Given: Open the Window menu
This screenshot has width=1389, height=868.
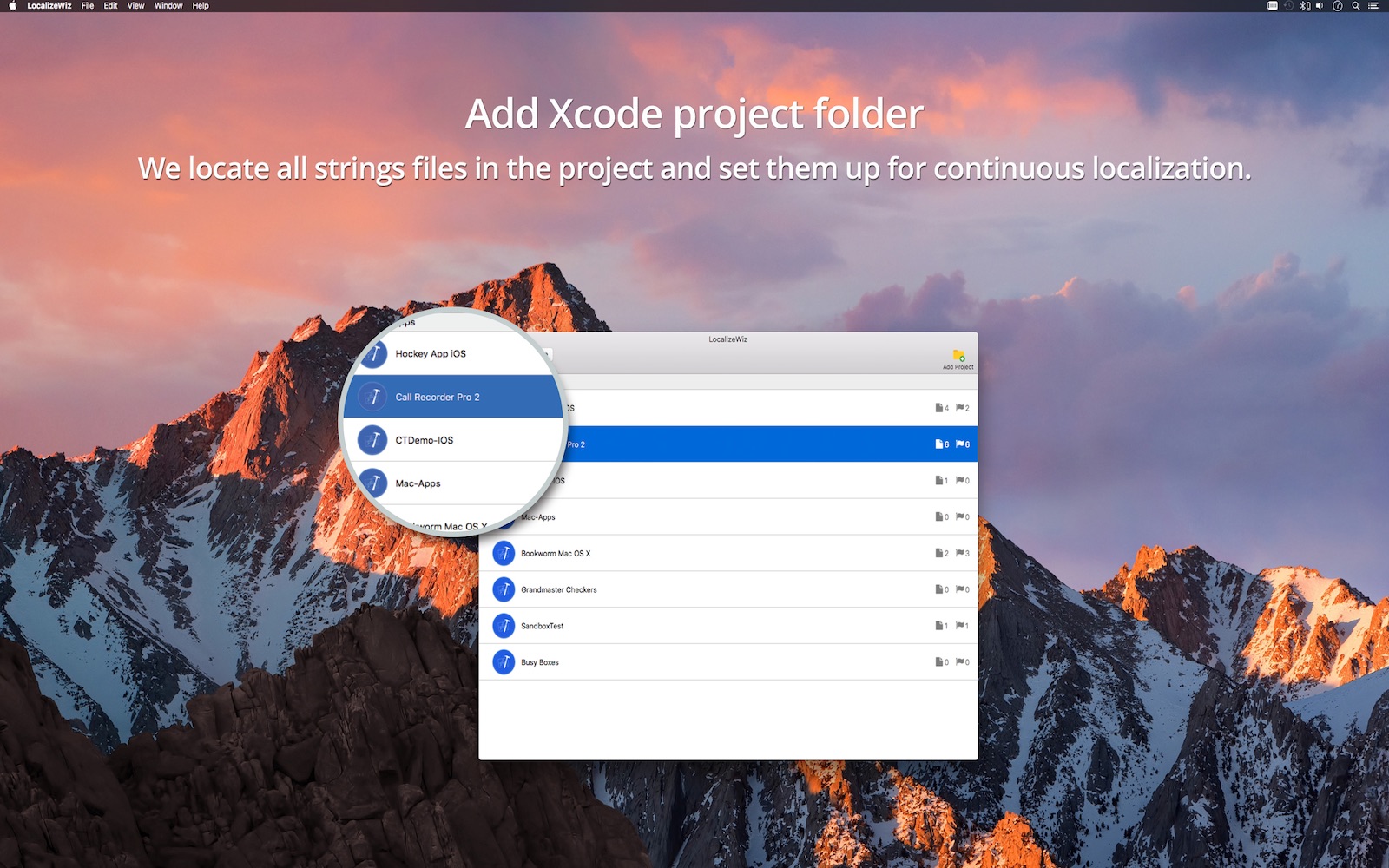Looking at the screenshot, I should point(168,6).
